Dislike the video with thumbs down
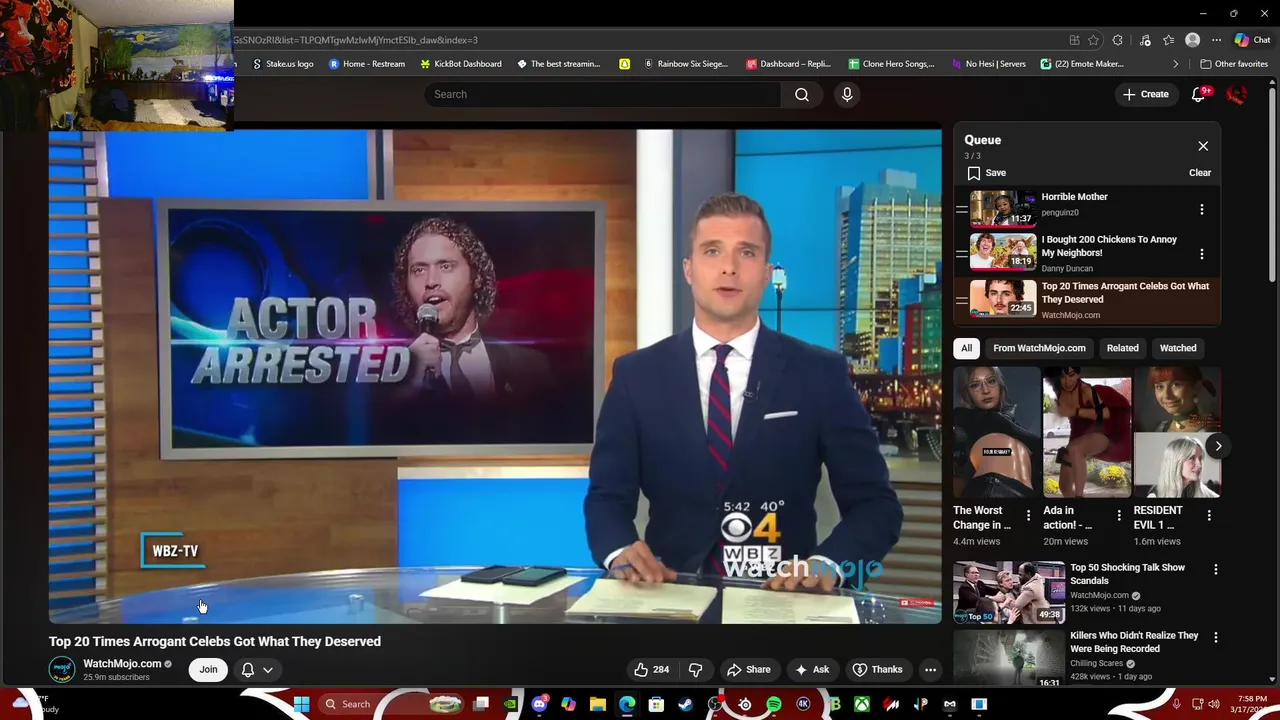Image resolution: width=1280 pixels, height=720 pixels. pyautogui.click(x=696, y=670)
